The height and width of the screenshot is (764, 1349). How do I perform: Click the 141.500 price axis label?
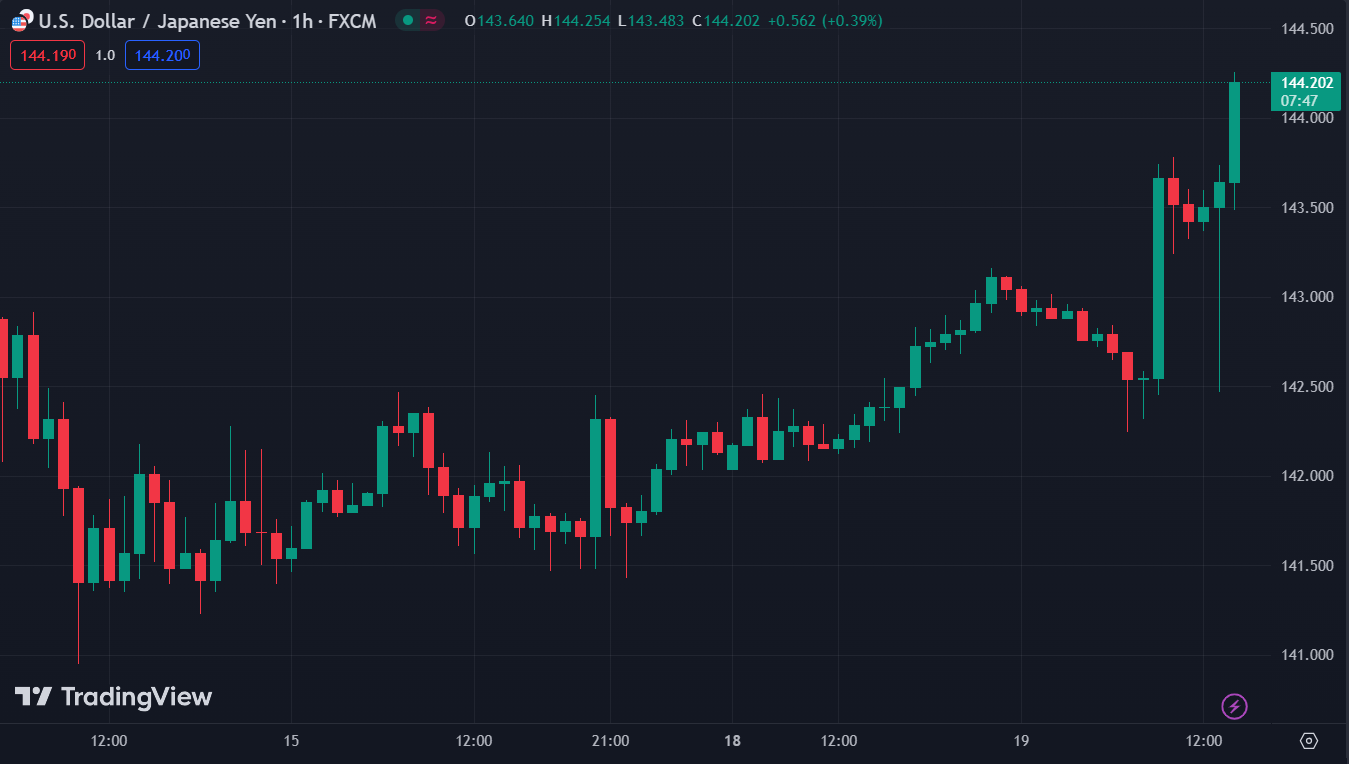1308,566
